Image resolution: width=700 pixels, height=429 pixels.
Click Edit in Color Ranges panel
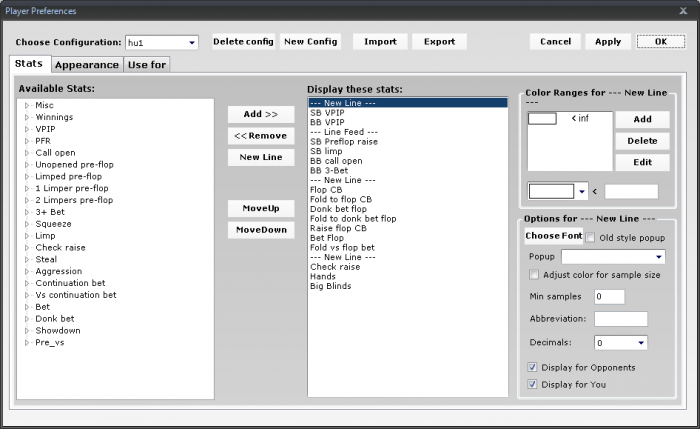click(x=642, y=162)
